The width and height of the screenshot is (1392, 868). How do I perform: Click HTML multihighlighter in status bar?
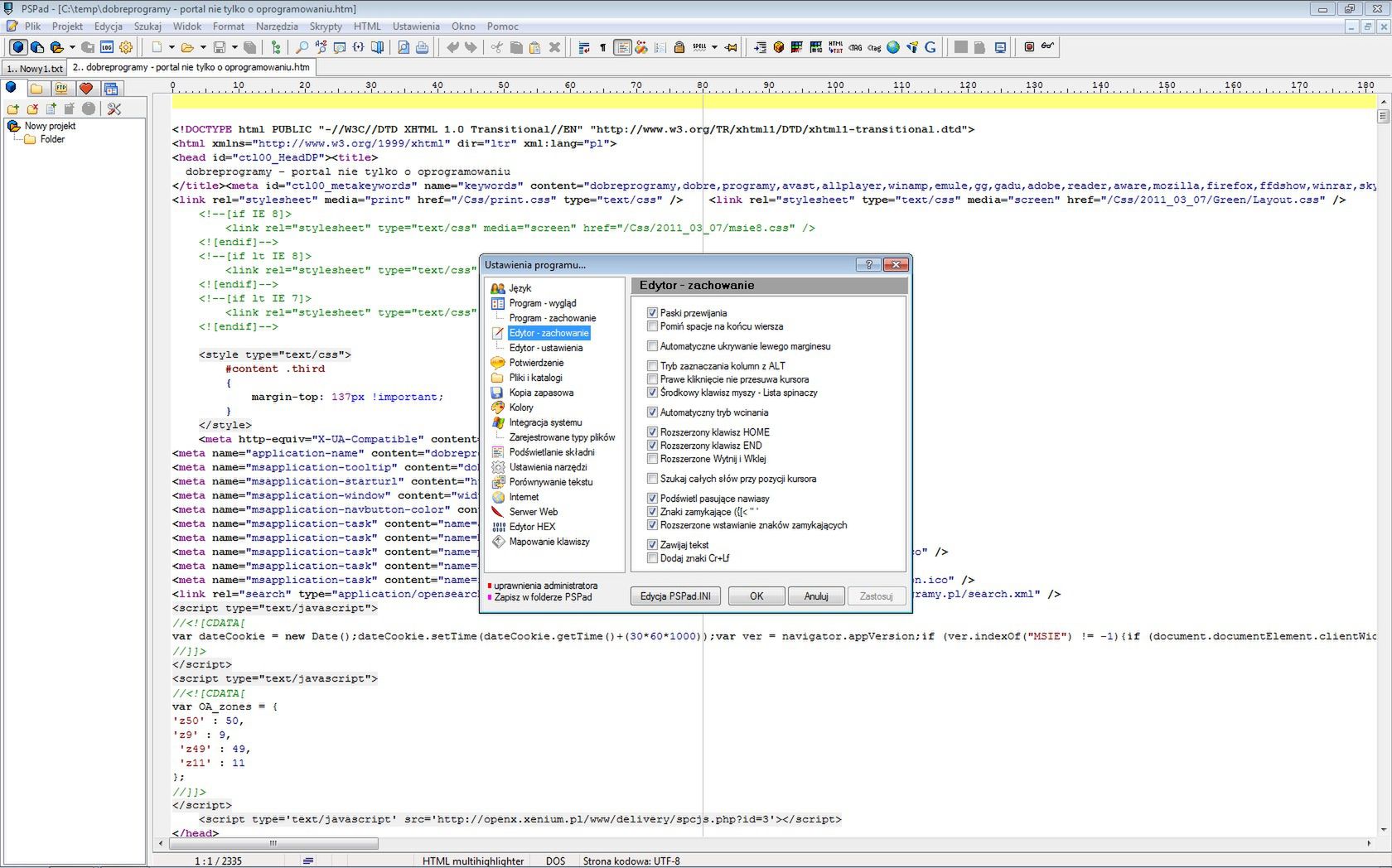point(473,861)
